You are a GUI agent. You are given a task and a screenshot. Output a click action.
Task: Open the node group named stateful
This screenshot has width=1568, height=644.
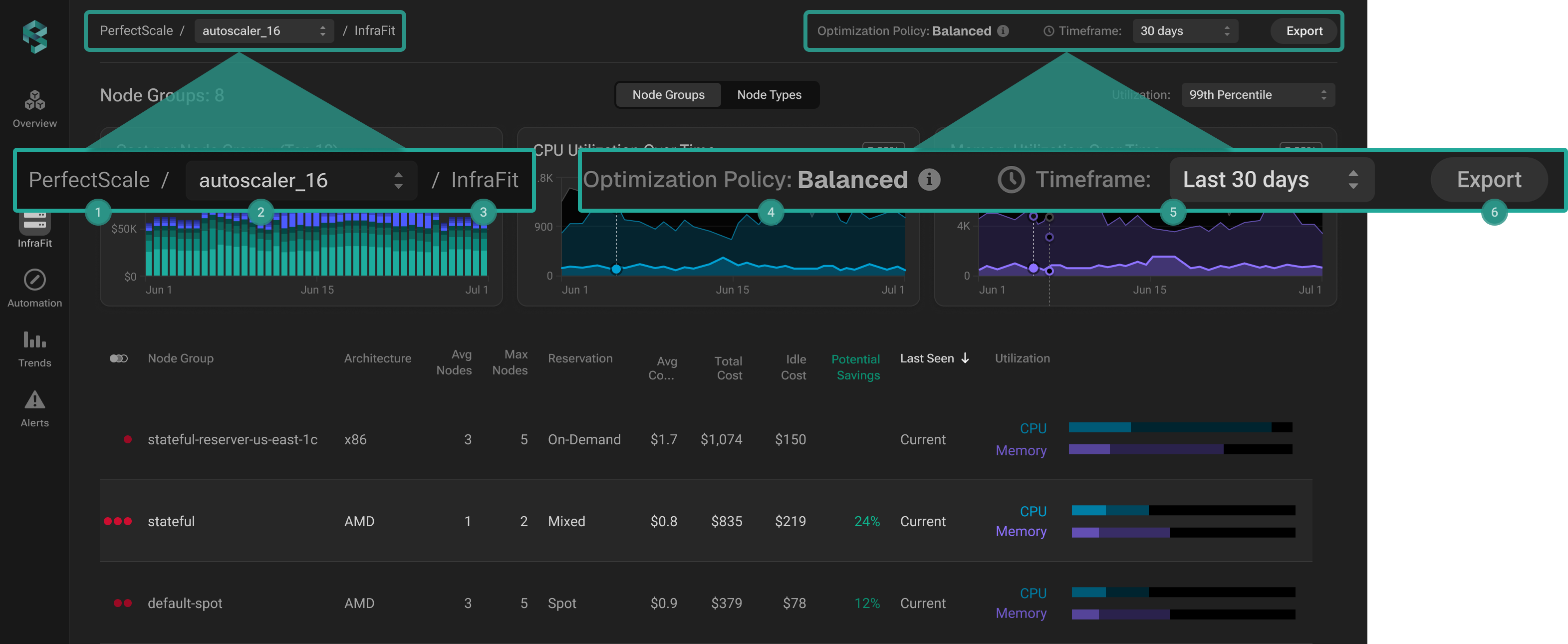171,521
